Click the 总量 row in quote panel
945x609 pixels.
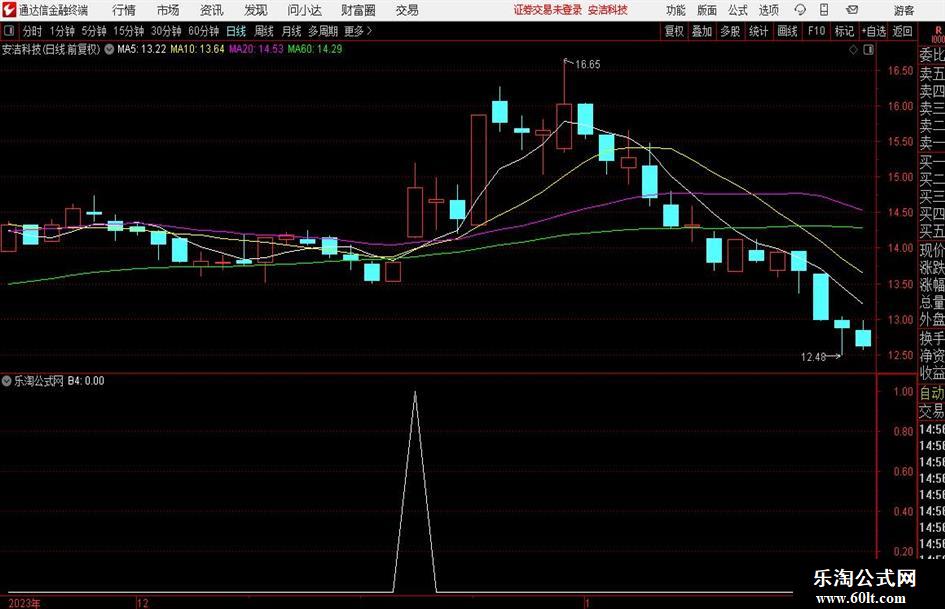(932, 302)
